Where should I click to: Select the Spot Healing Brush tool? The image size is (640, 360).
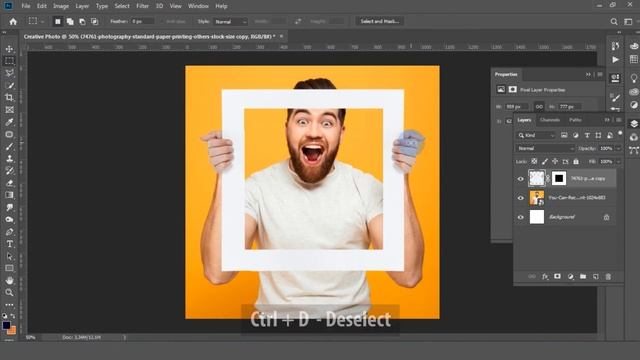(x=9, y=134)
